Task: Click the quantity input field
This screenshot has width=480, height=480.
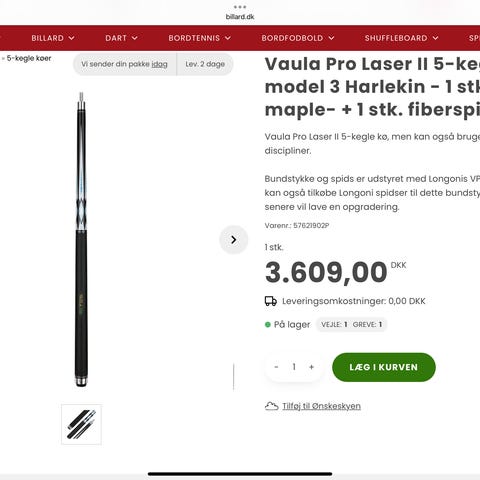Action: point(294,367)
